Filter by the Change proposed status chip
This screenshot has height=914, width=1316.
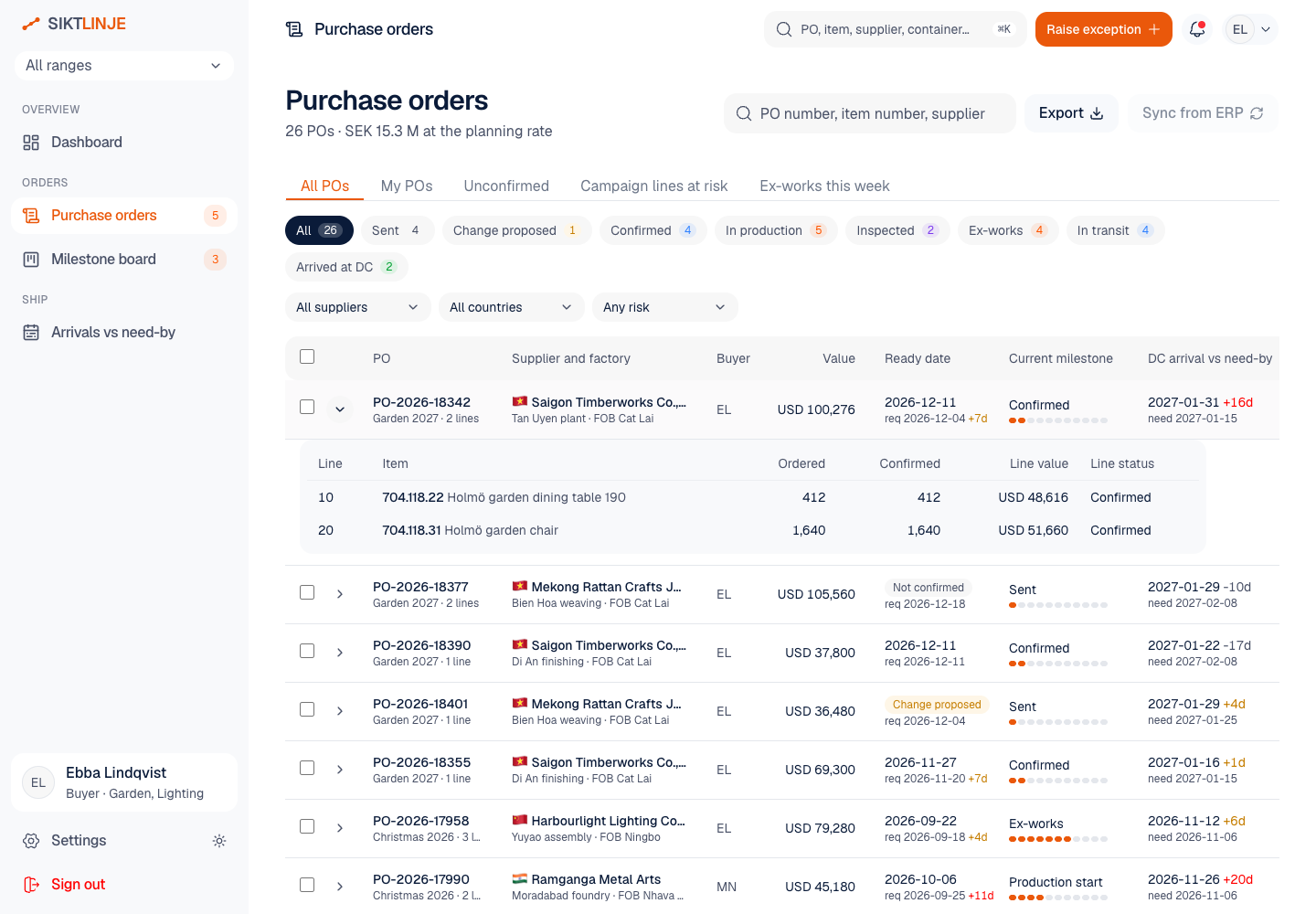(517, 230)
